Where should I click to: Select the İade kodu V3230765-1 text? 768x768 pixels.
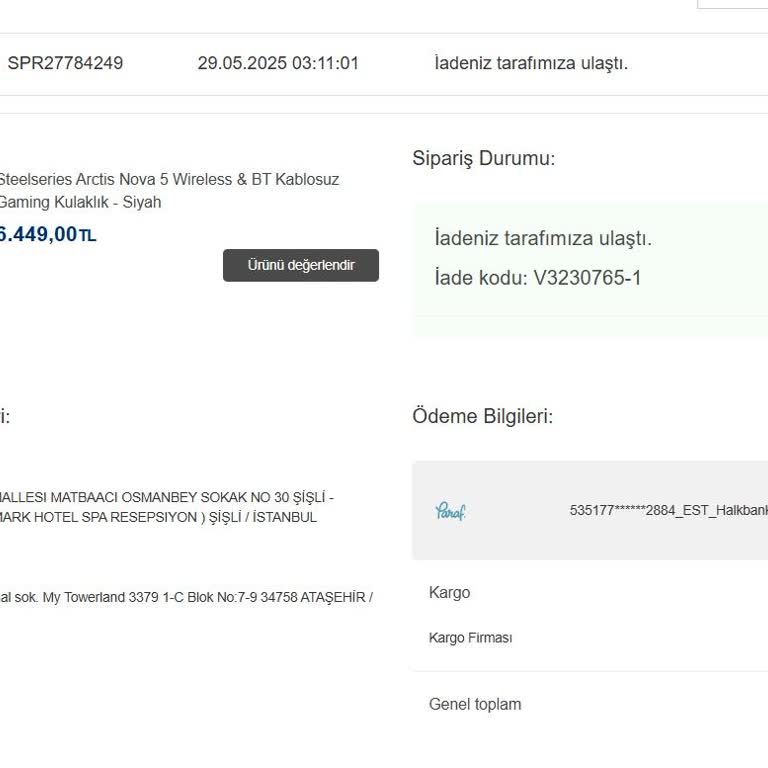click(538, 278)
